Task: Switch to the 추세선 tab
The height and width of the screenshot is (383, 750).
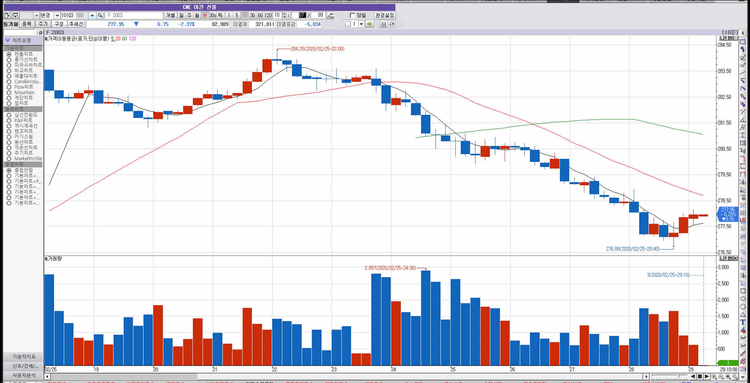Action: click(x=76, y=24)
